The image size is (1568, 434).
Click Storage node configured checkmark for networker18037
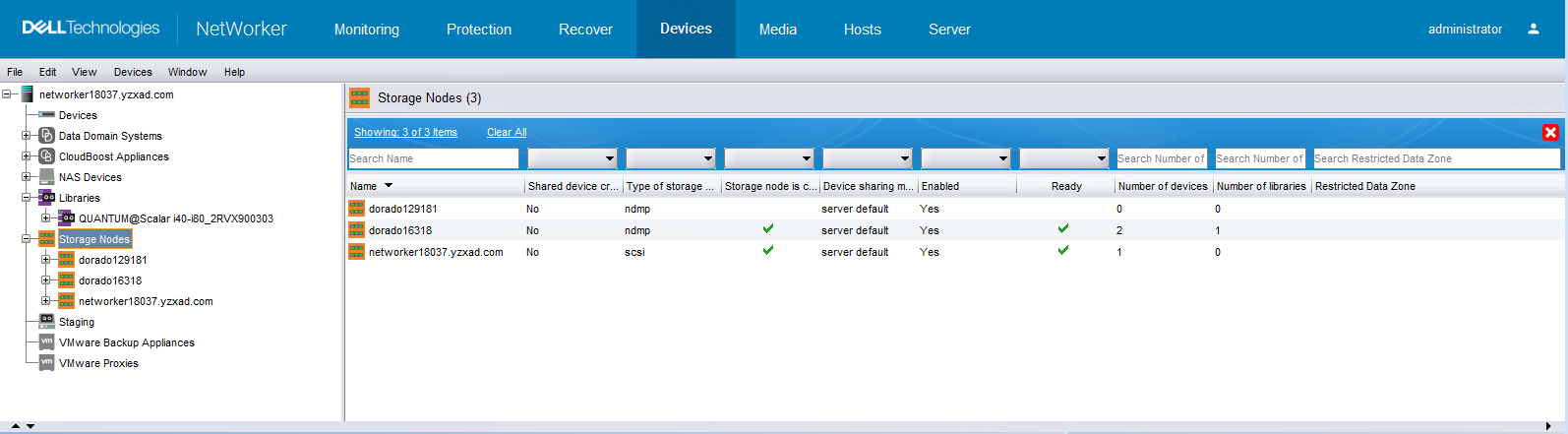click(767, 250)
